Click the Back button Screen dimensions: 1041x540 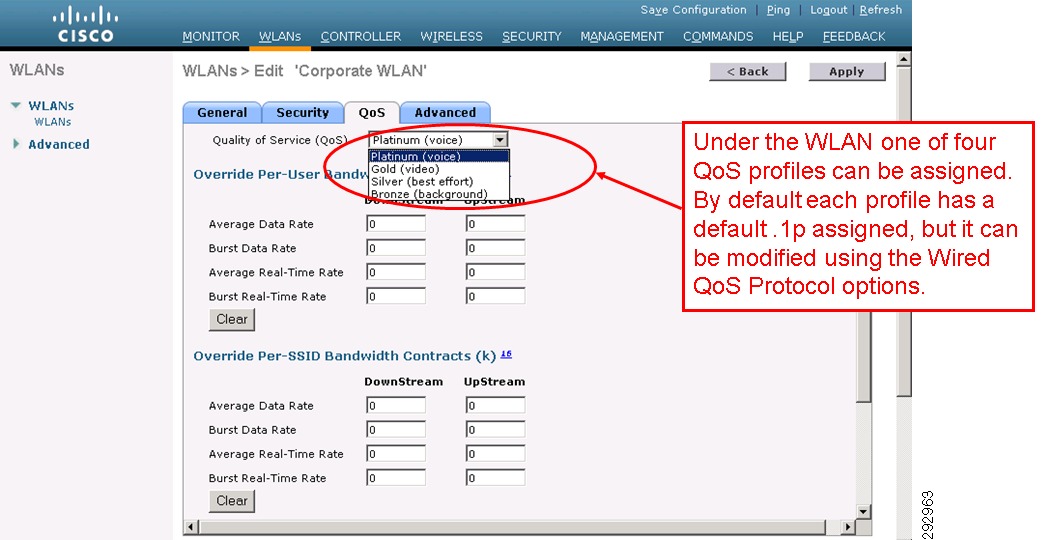click(748, 72)
